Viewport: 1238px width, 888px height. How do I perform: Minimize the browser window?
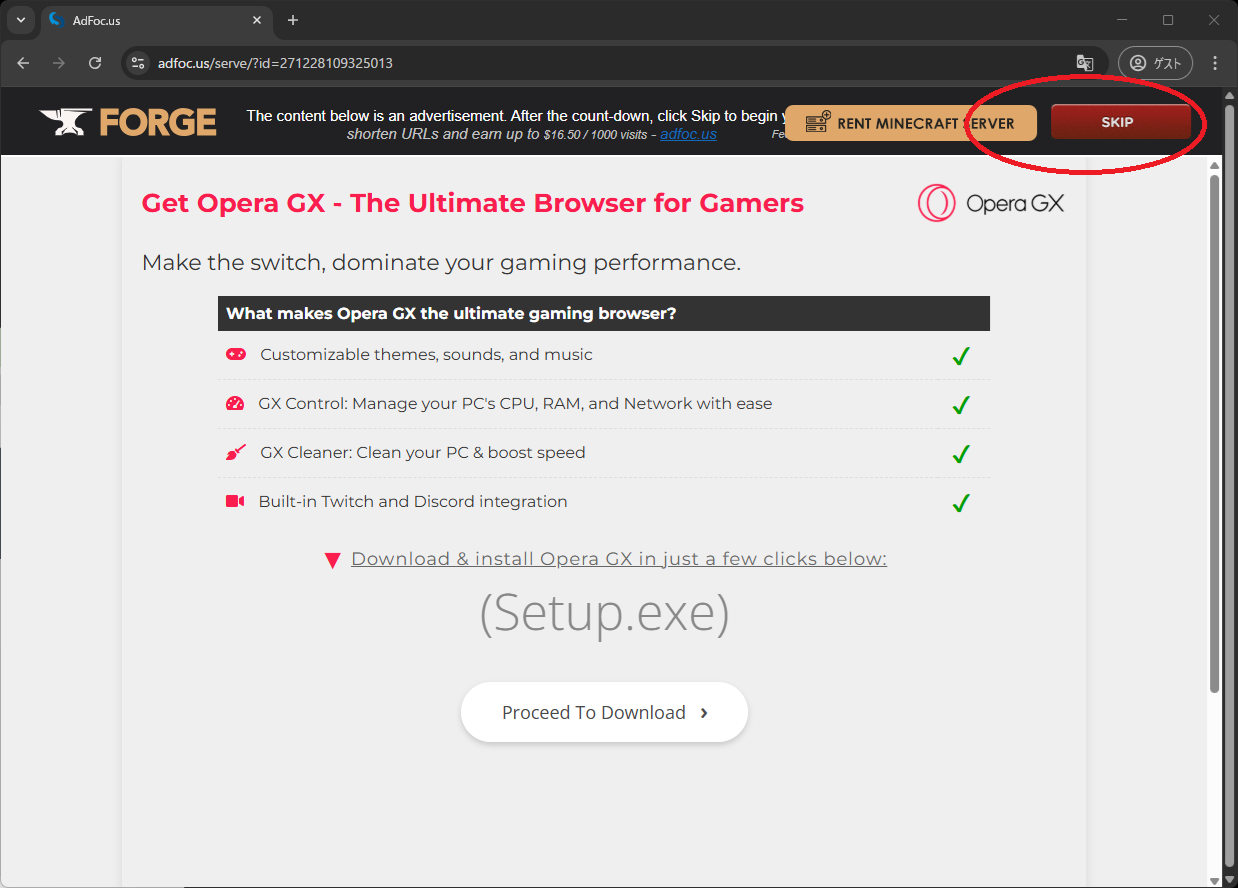point(1122,20)
